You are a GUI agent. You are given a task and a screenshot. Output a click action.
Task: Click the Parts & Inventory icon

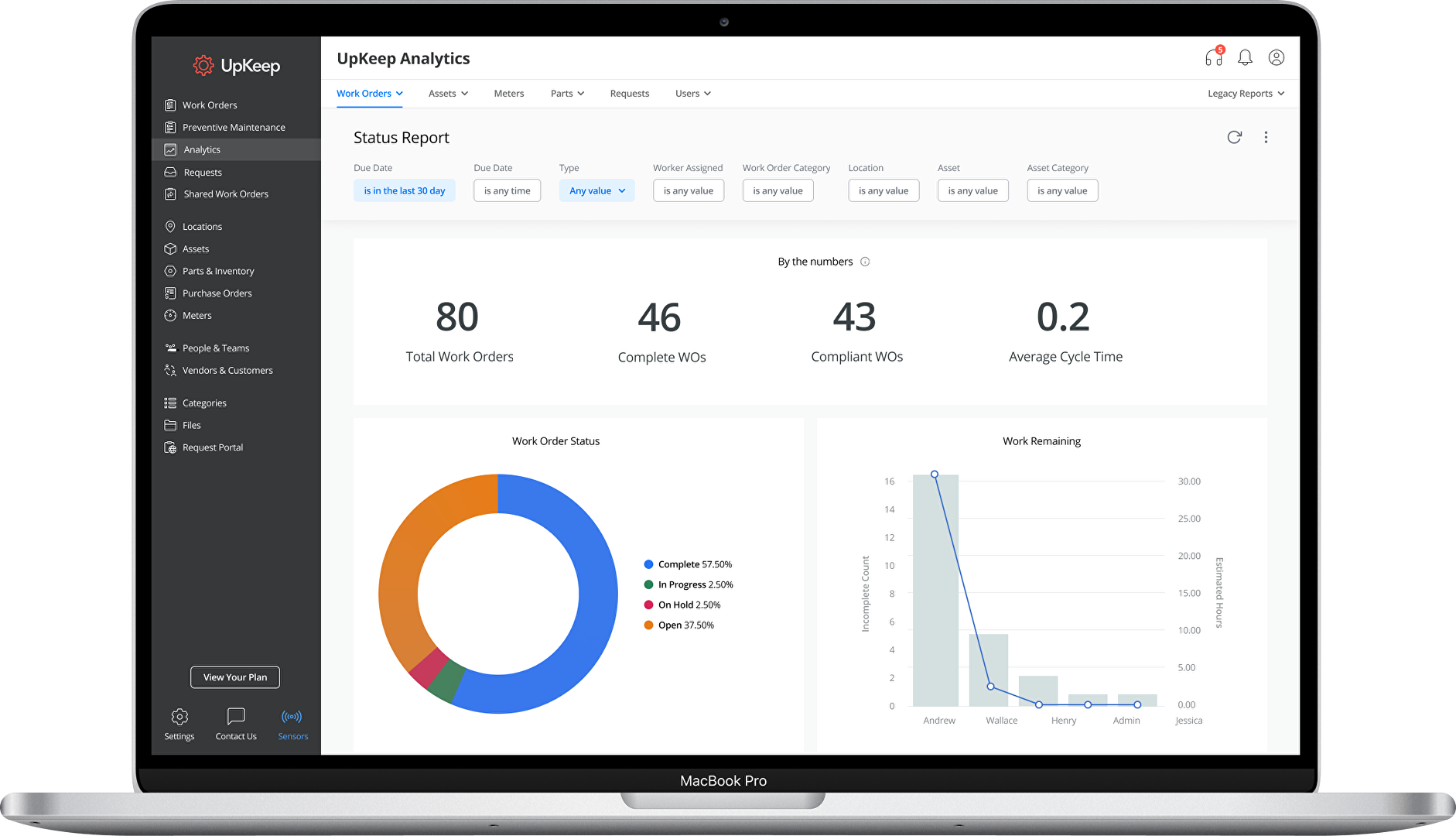(x=170, y=271)
